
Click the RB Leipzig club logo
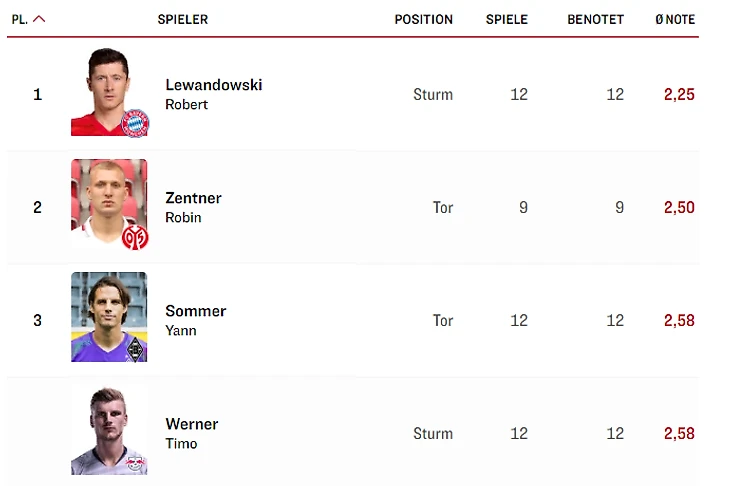[133, 461]
